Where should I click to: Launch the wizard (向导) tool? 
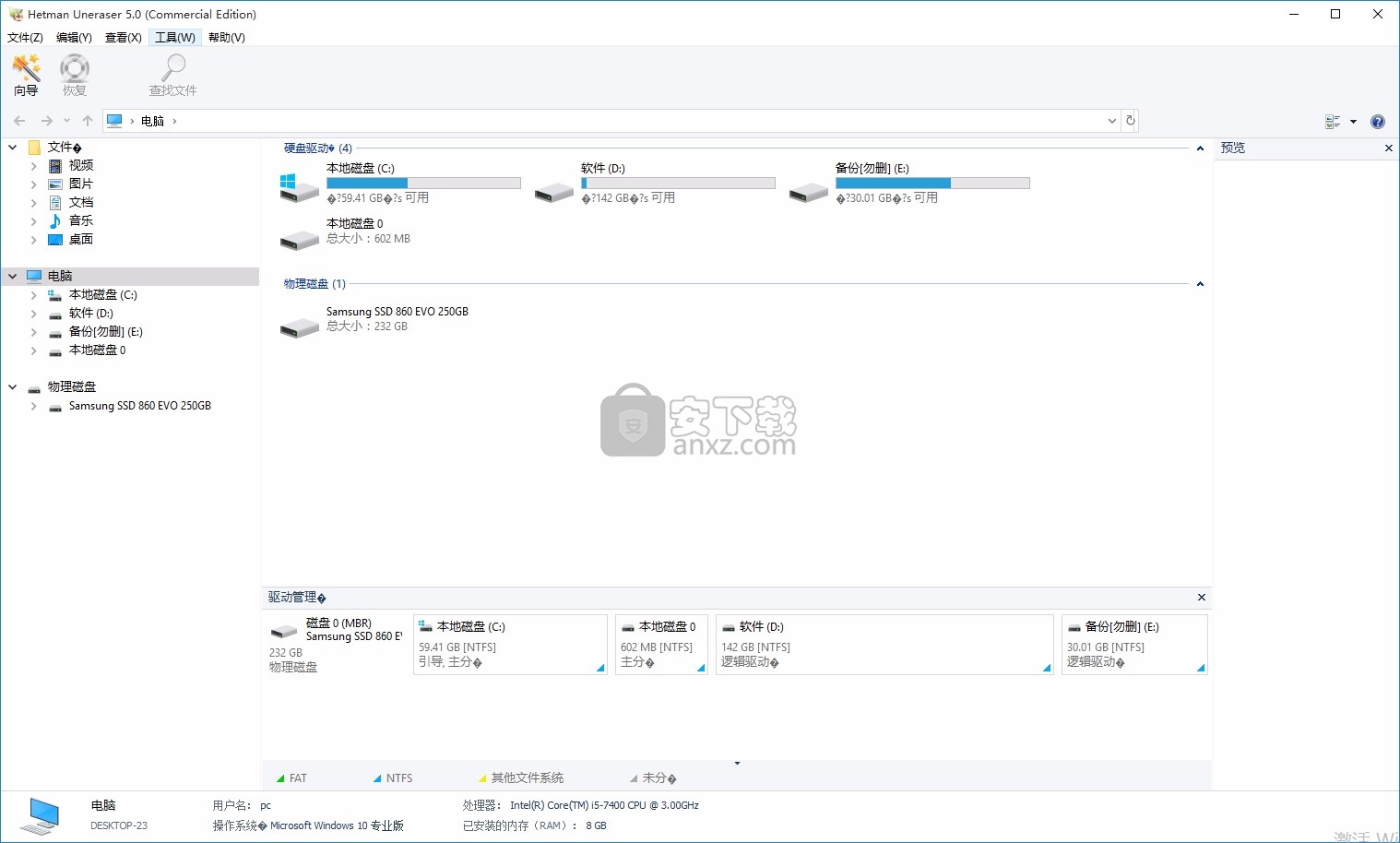coord(26,75)
